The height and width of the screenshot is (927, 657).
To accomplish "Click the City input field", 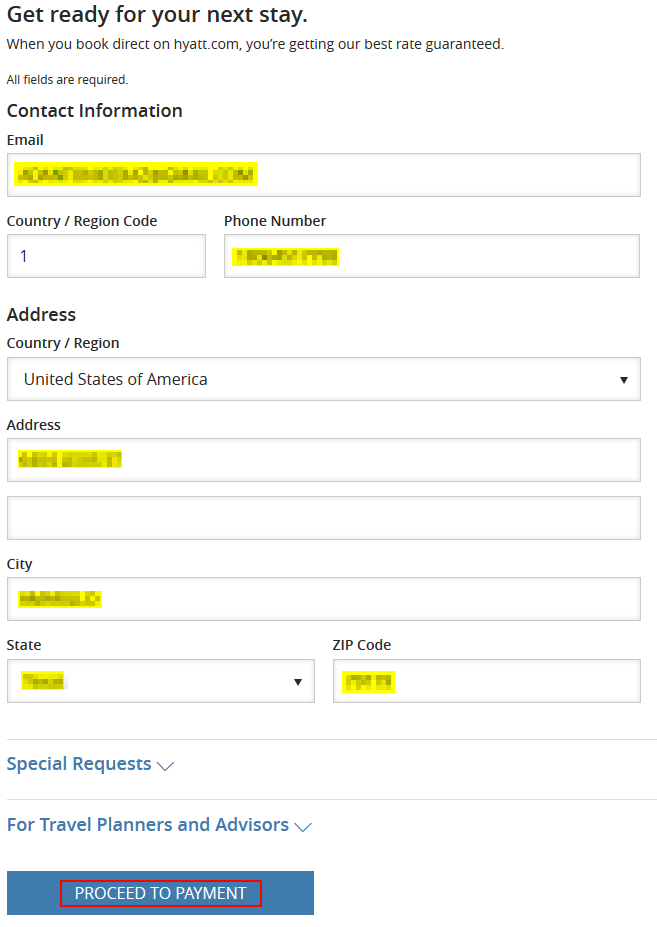I will click(x=323, y=599).
